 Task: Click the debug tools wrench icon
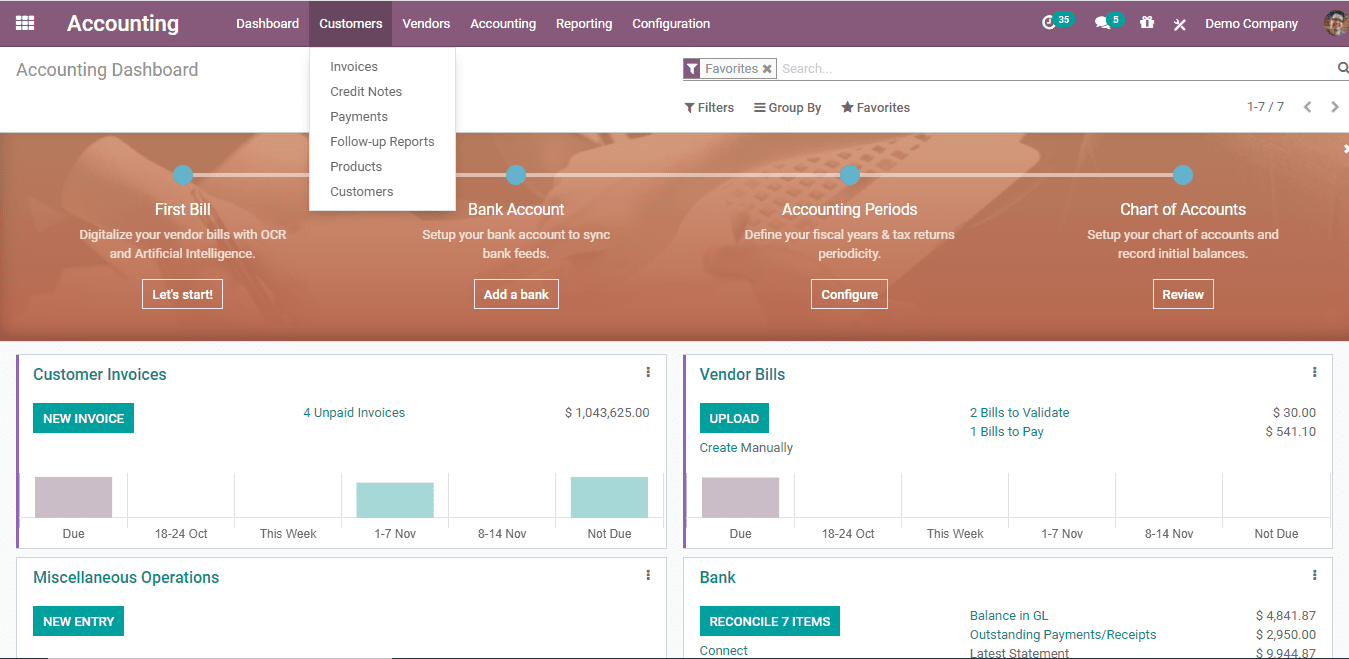pyautogui.click(x=1180, y=24)
